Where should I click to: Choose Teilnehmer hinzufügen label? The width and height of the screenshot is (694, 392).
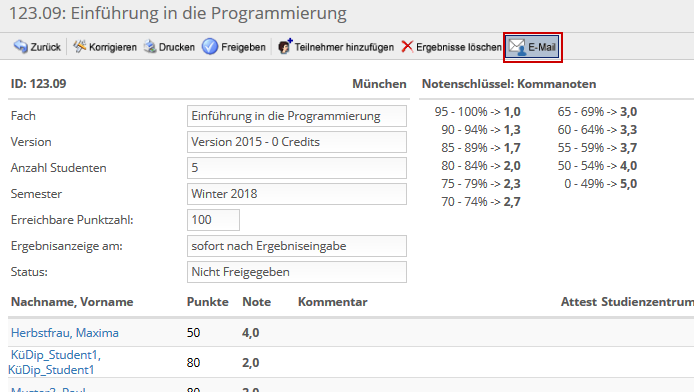tap(344, 47)
